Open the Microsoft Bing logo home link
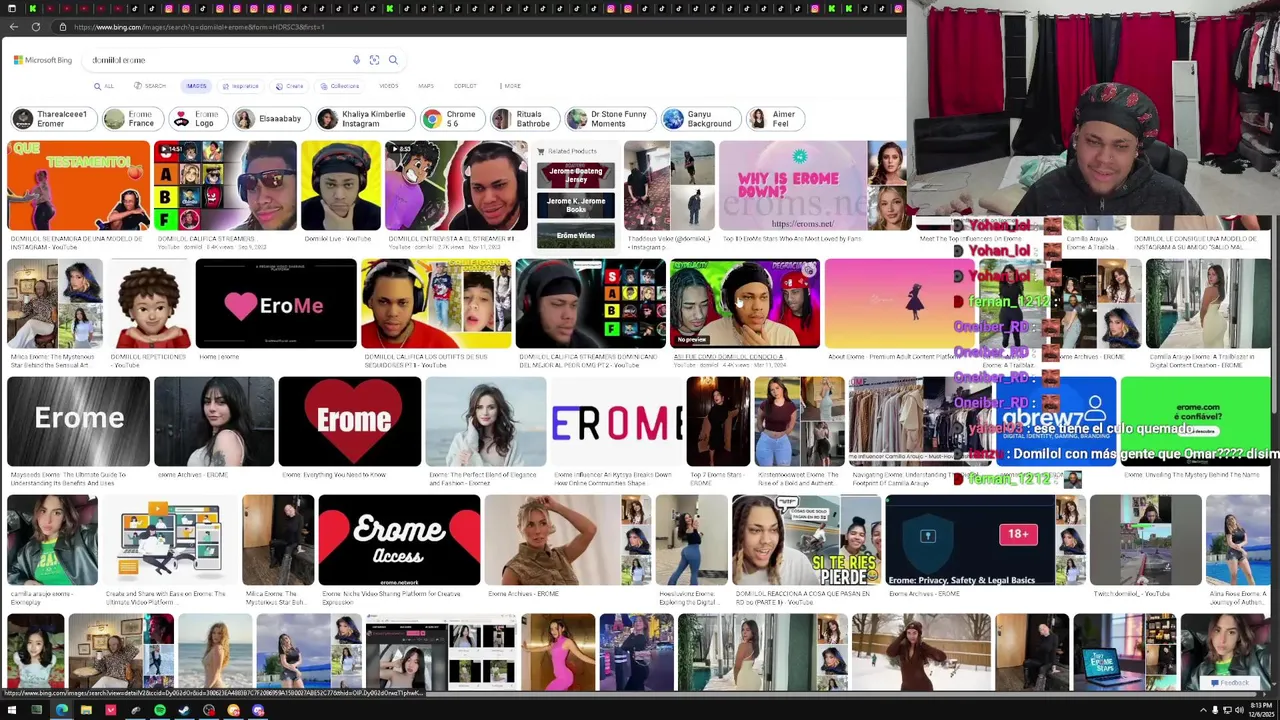This screenshot has width=1280, height=720. pos(43,60)
